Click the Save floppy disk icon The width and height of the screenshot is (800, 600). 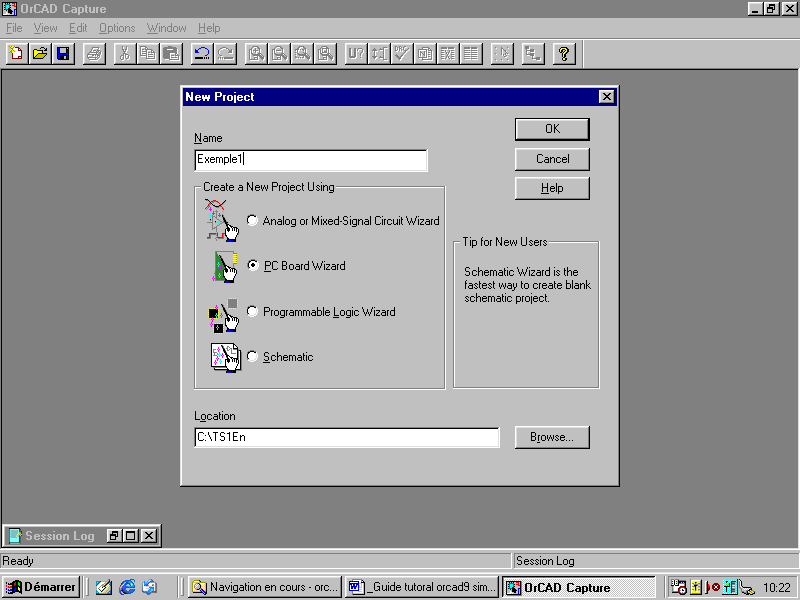63,54
